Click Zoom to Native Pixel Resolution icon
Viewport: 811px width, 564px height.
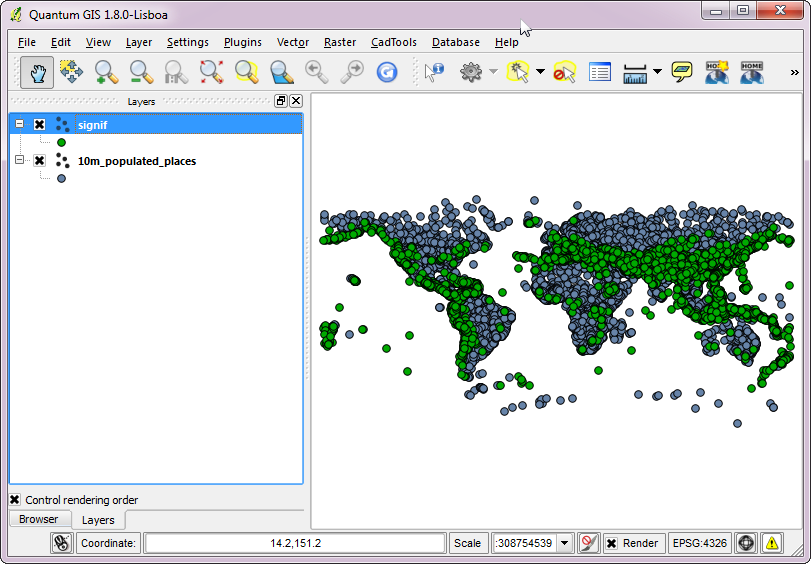point(176,72)
